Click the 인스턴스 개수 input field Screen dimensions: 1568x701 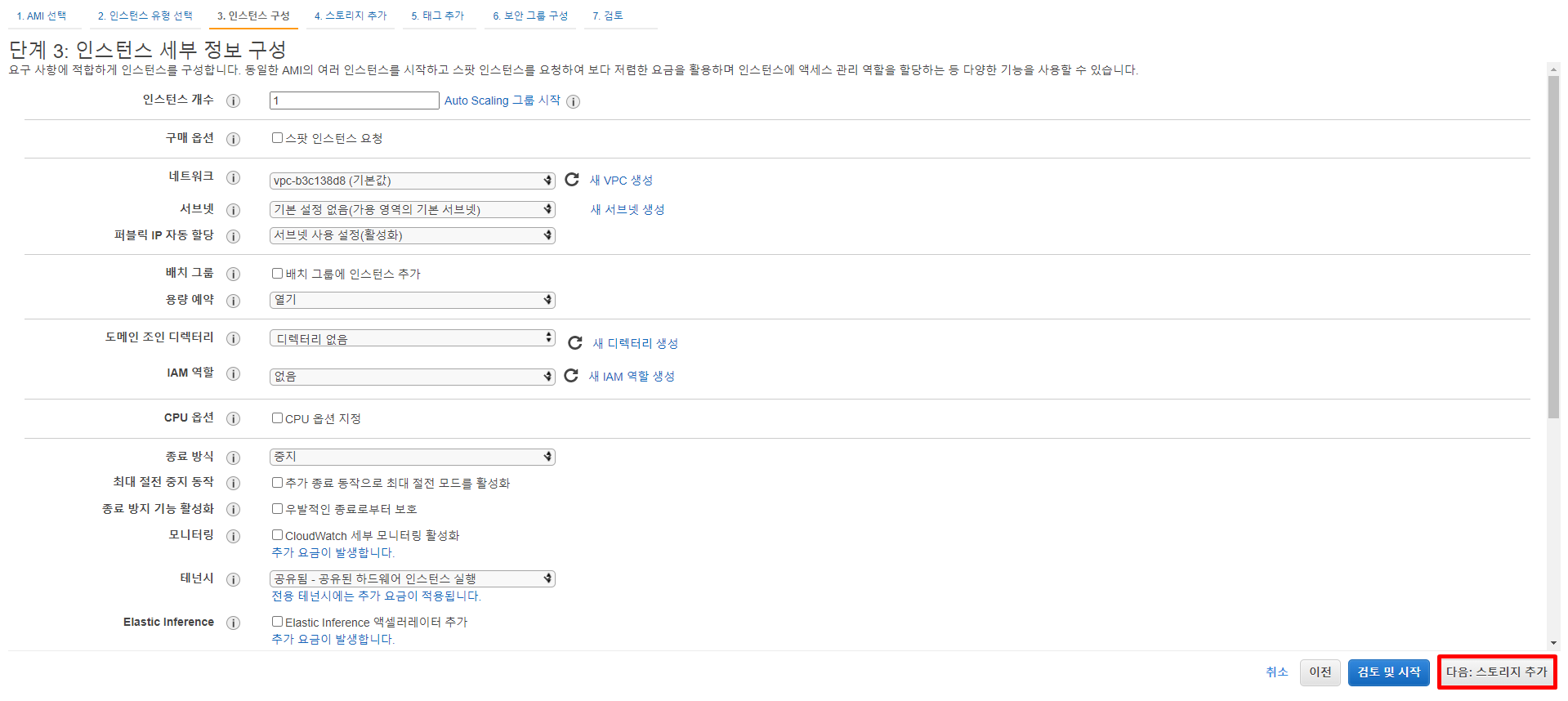pos(355,100)
